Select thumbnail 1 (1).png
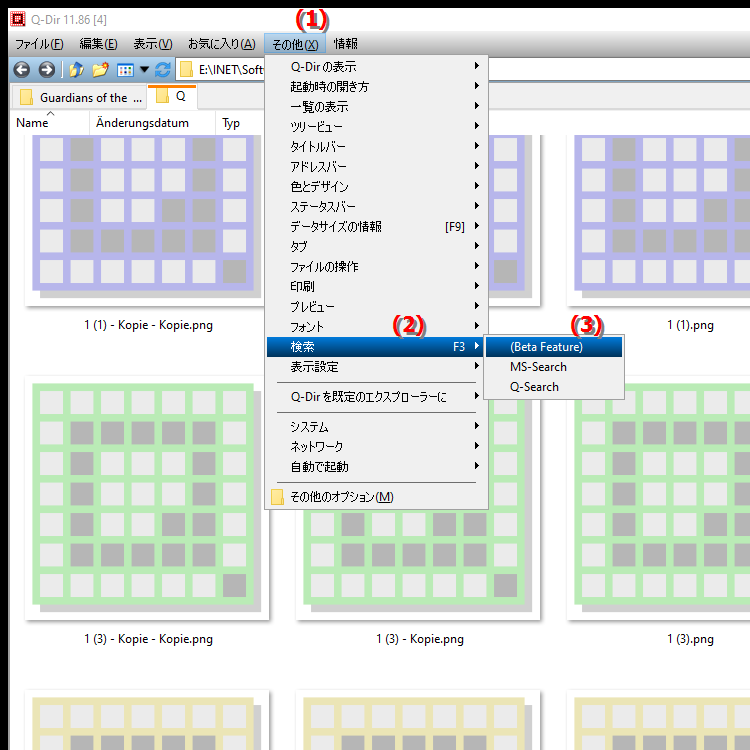 pos(659,220)
